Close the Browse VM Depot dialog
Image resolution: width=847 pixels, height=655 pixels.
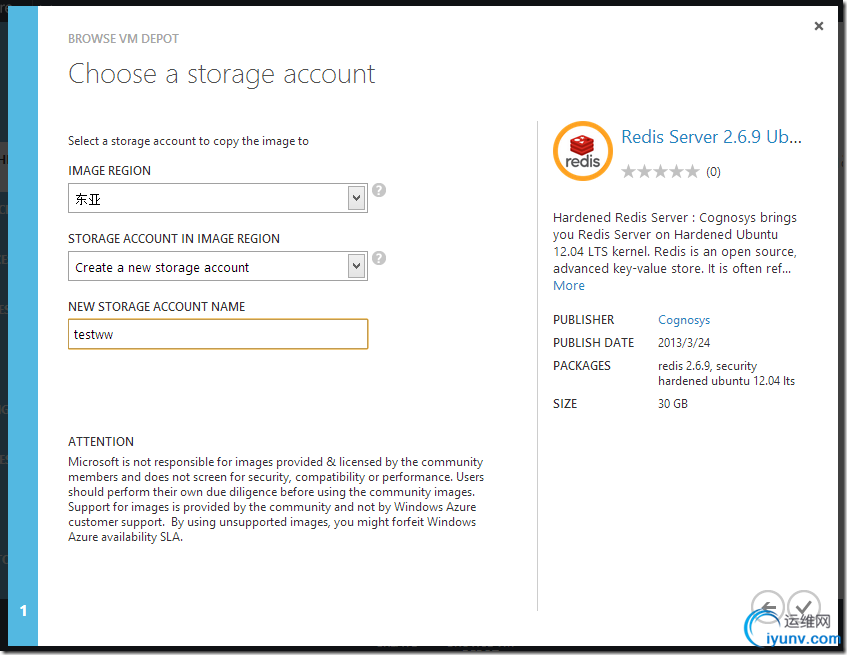[819, 26]
